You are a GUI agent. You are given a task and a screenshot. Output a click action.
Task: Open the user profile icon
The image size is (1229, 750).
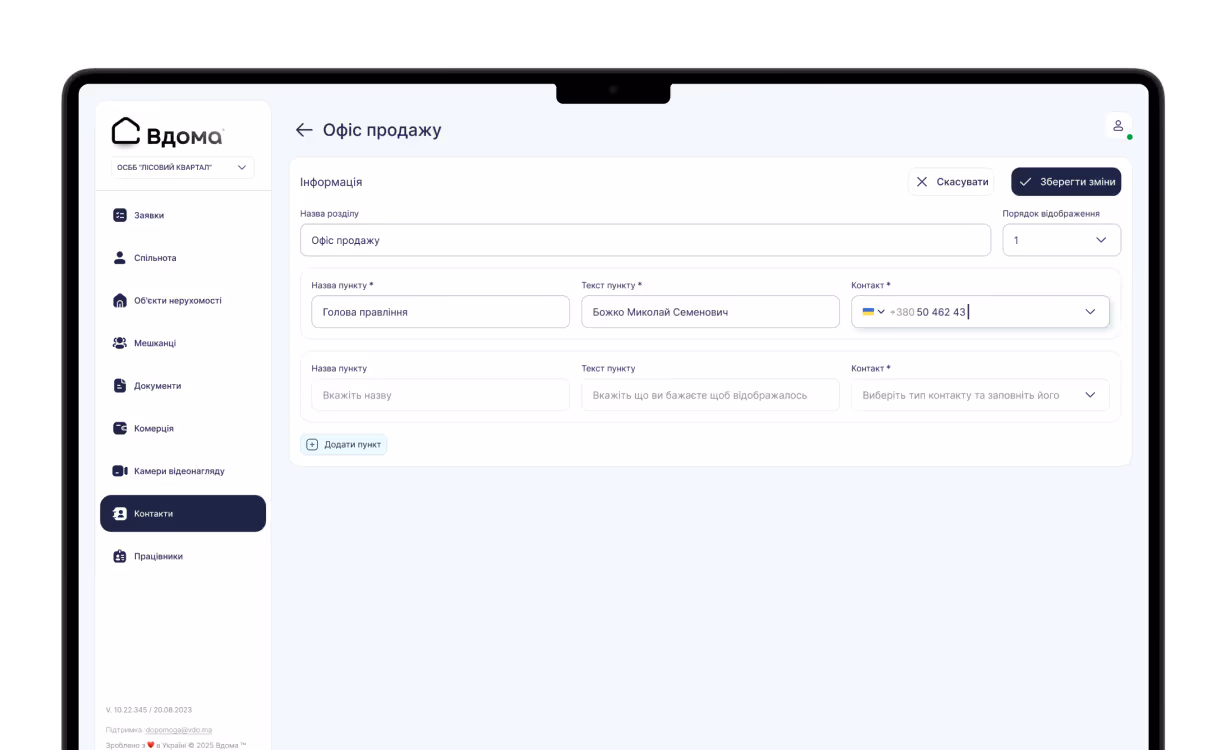click(x=1118, y=126)
